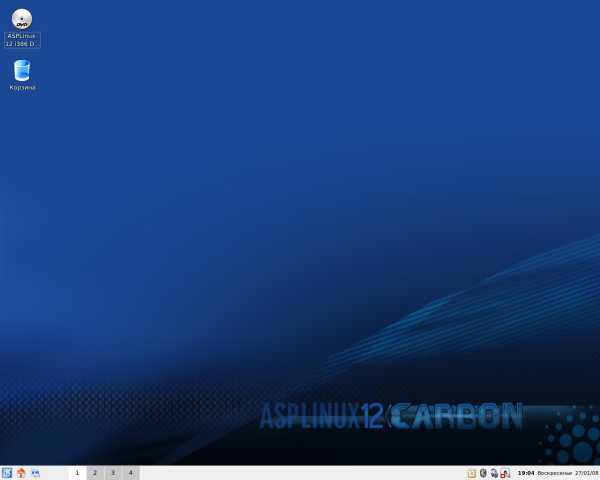Click the 19:04 clock in panel
Image resolution: width=600 pixels, height=480 pixels.
[526, 473]
